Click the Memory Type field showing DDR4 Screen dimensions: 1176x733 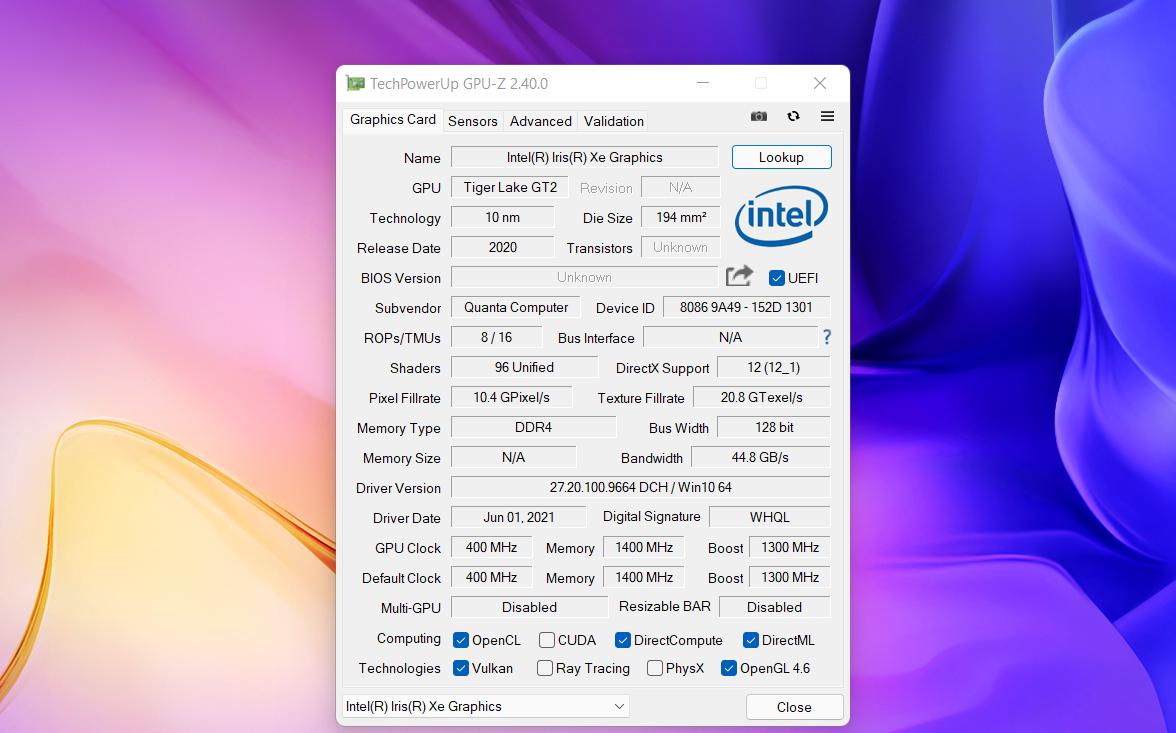click(533, 428)
